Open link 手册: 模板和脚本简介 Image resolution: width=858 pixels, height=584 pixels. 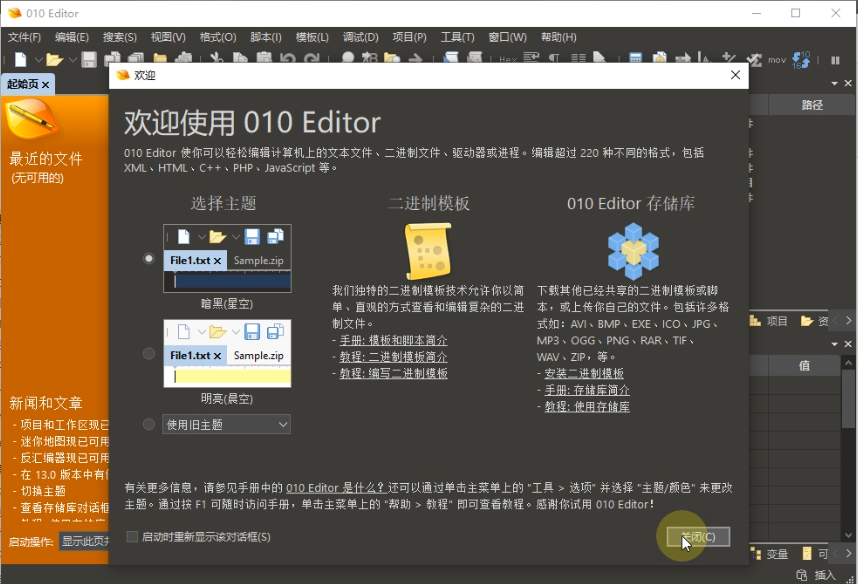[x=393, y=340]
